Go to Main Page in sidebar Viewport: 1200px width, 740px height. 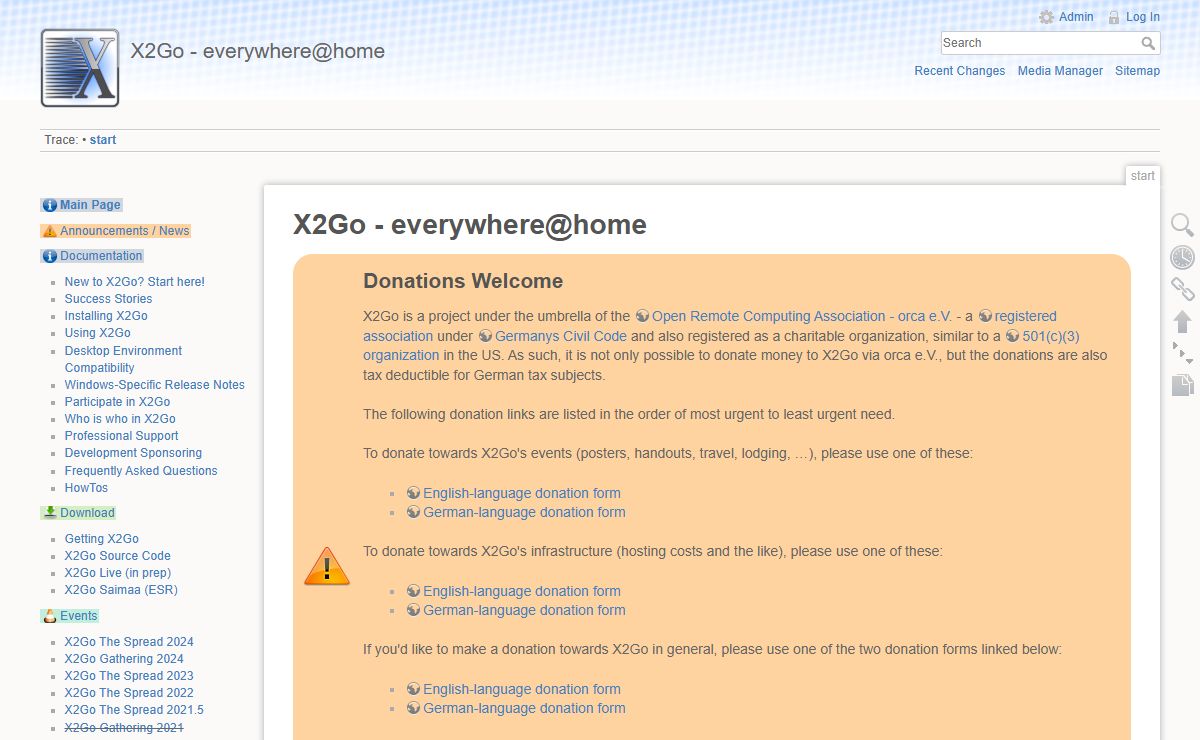coord(90,205)
